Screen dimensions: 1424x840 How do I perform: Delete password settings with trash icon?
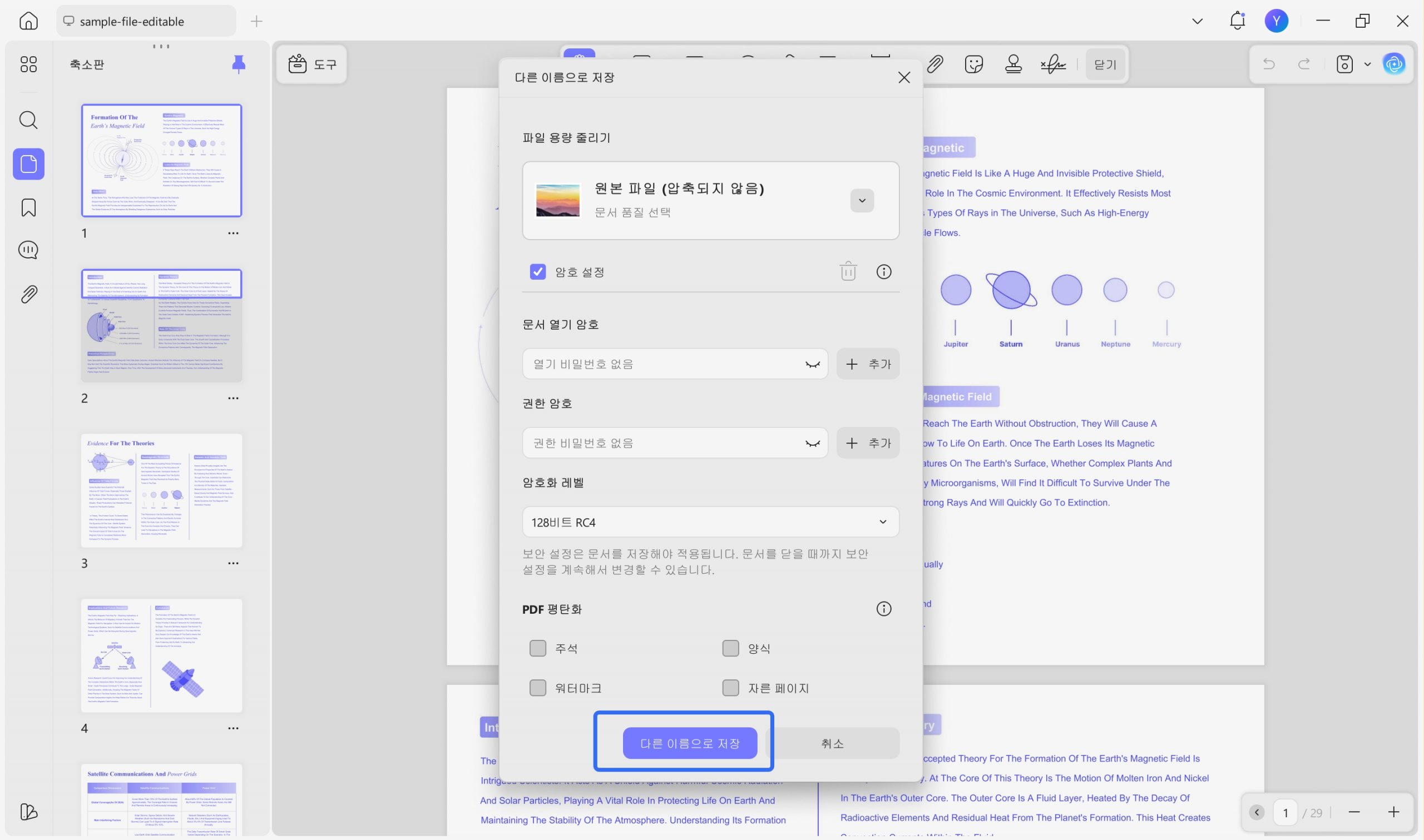(x=848, y=271)
